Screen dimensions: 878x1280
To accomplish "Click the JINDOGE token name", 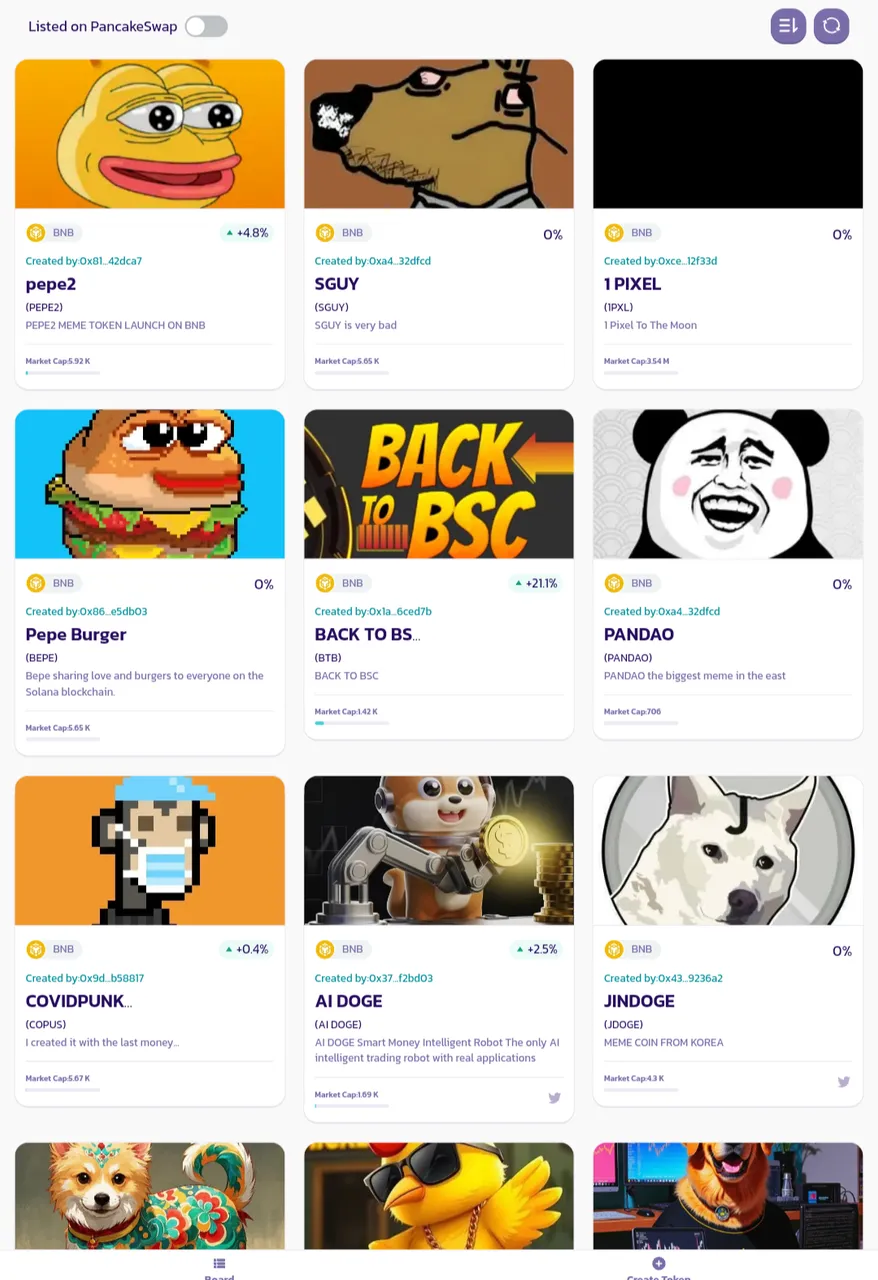I will 639,1001.
